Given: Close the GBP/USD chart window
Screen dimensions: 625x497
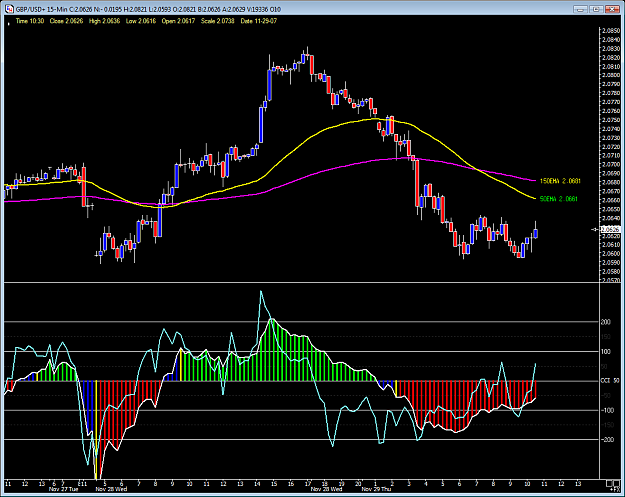Looking at the screenshot, I should (x=612, y=9).
